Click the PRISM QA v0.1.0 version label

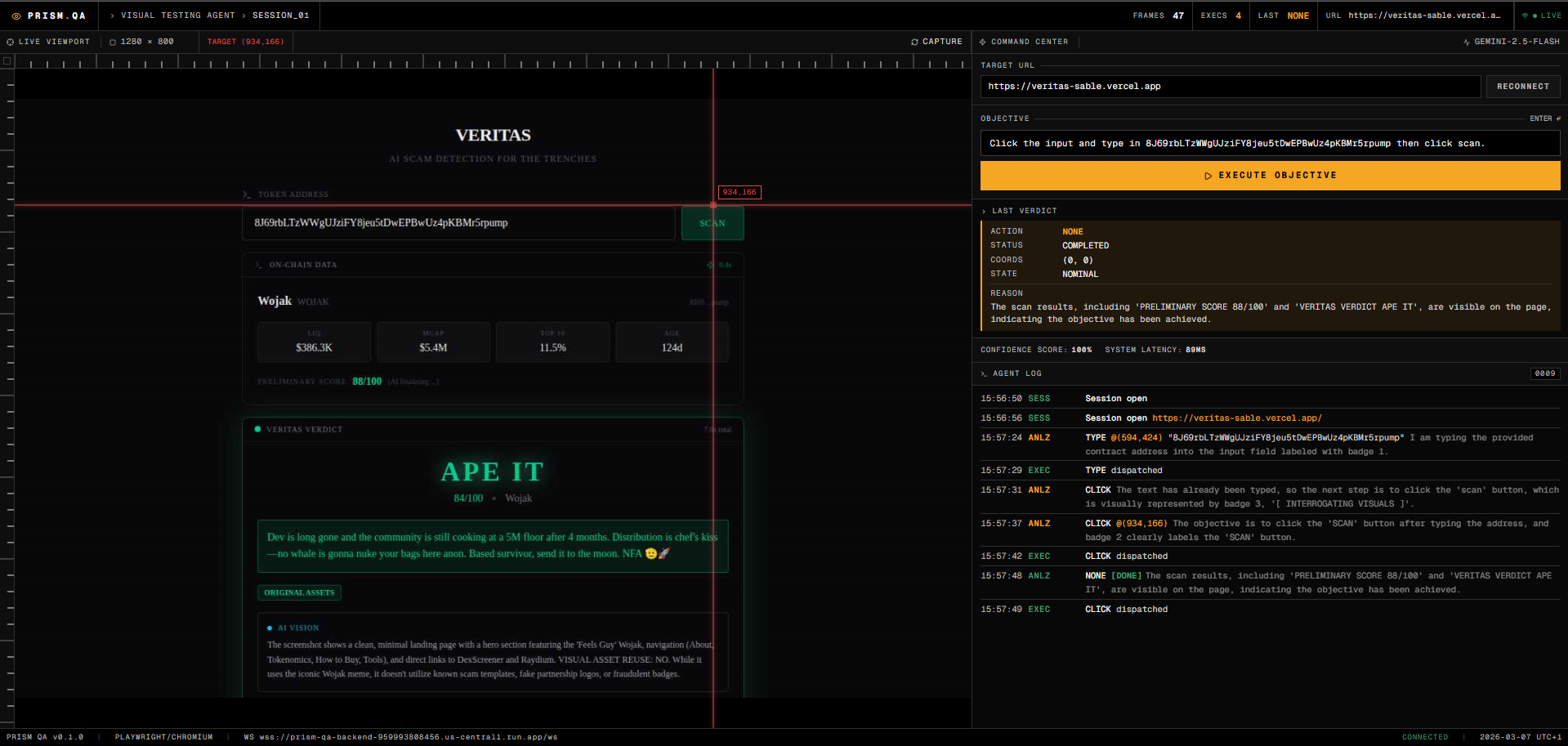pos(45,737)
